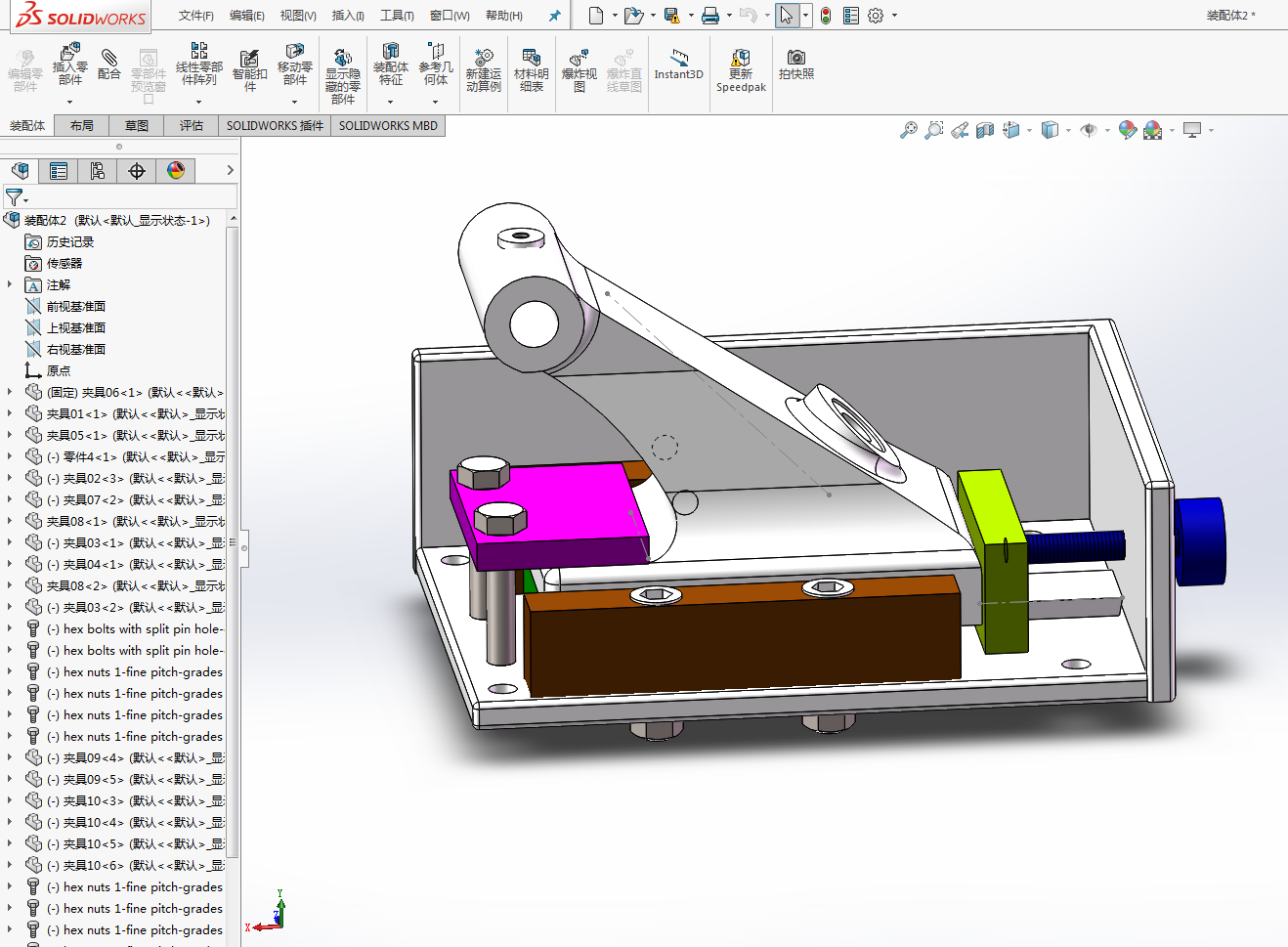This screenshot has height=947, width=1288.
Task: Switch to the 评估 (Evaluate) tab
Action: pos(191,126)
